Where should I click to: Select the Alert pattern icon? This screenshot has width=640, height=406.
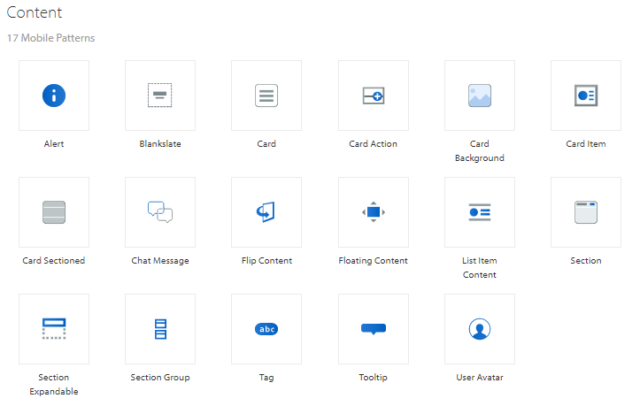pos(54,95)
